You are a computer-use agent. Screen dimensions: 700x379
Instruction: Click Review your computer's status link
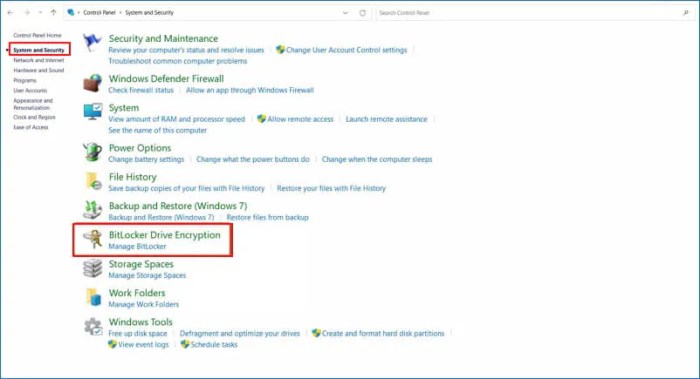pyautogui.click(x=186, y=50)
